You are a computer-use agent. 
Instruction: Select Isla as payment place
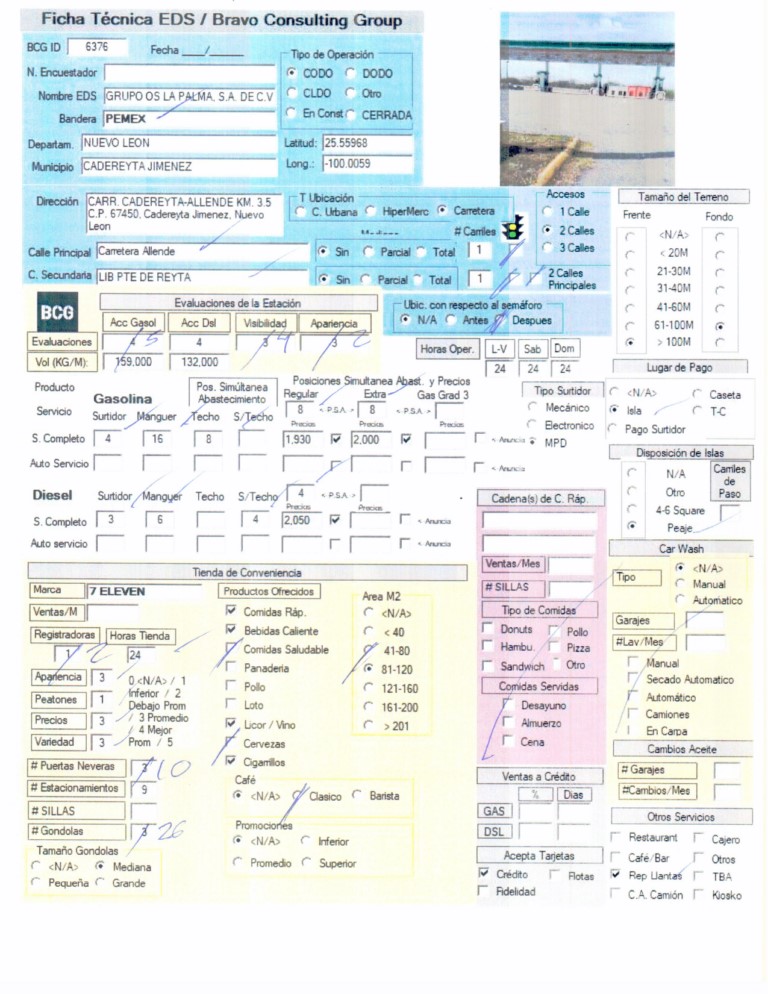[x=613, y=410]
